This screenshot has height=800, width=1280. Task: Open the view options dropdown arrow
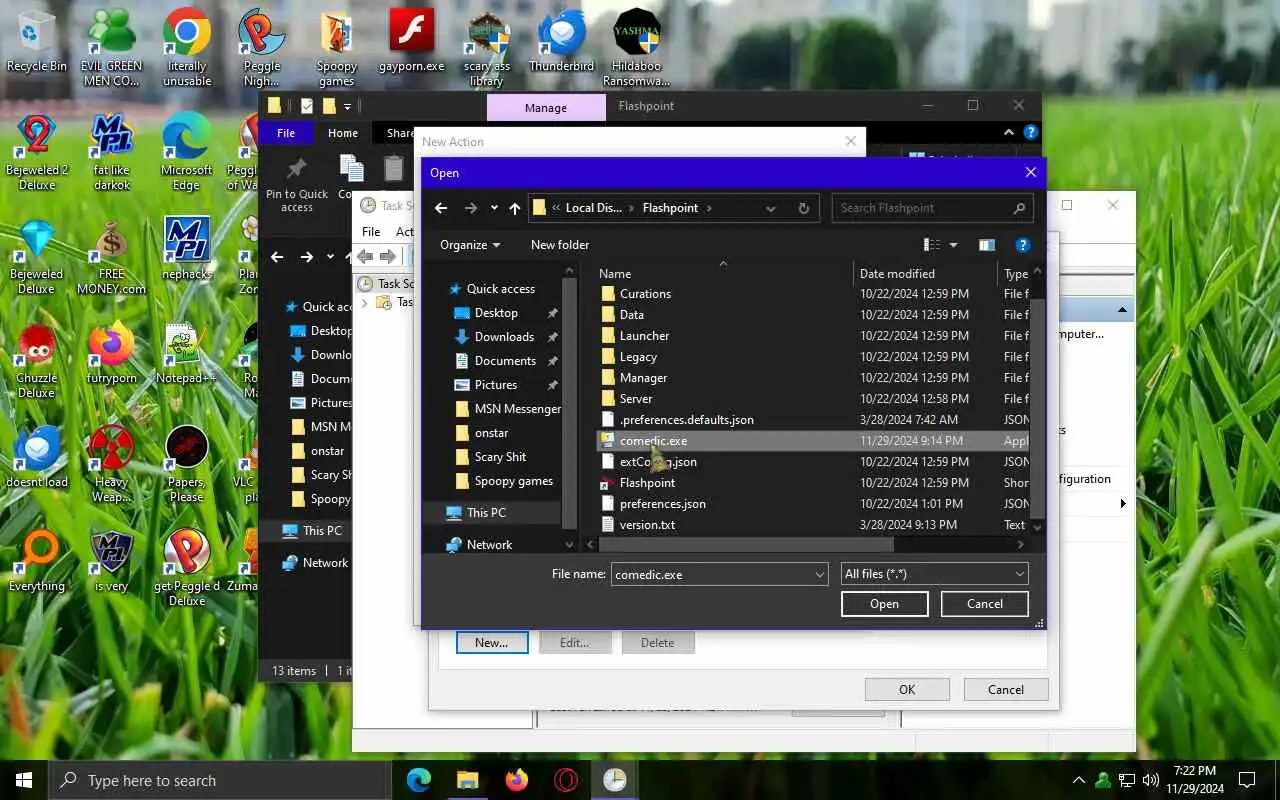(953, 245)
